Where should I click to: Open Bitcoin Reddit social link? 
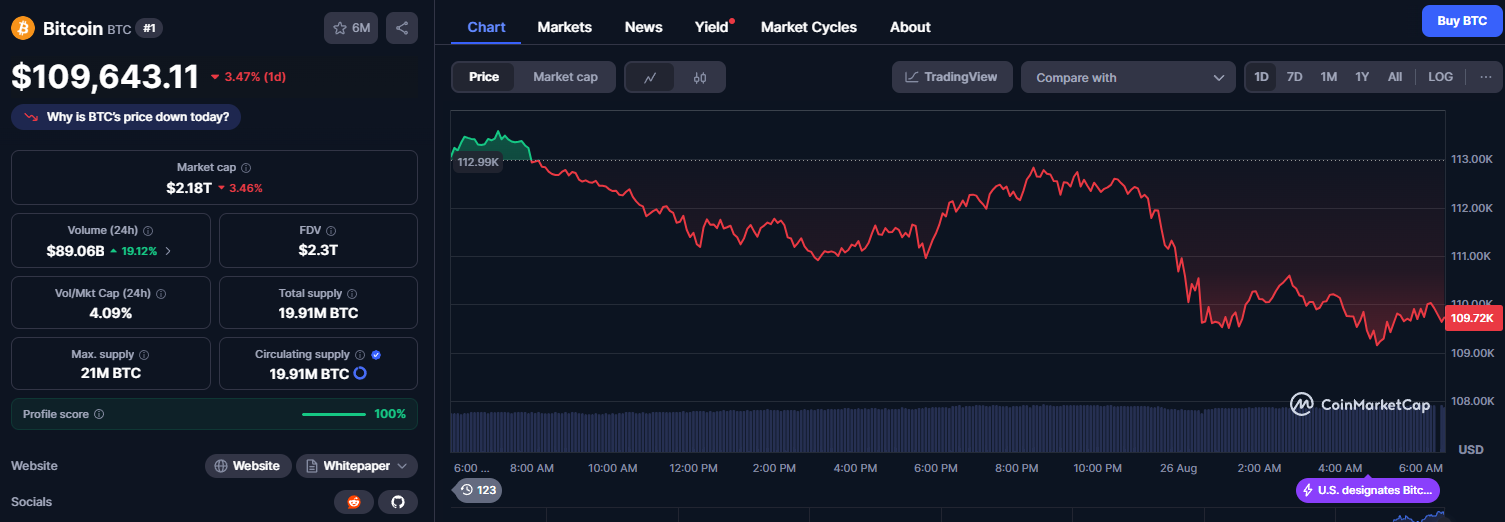[353, 502]
